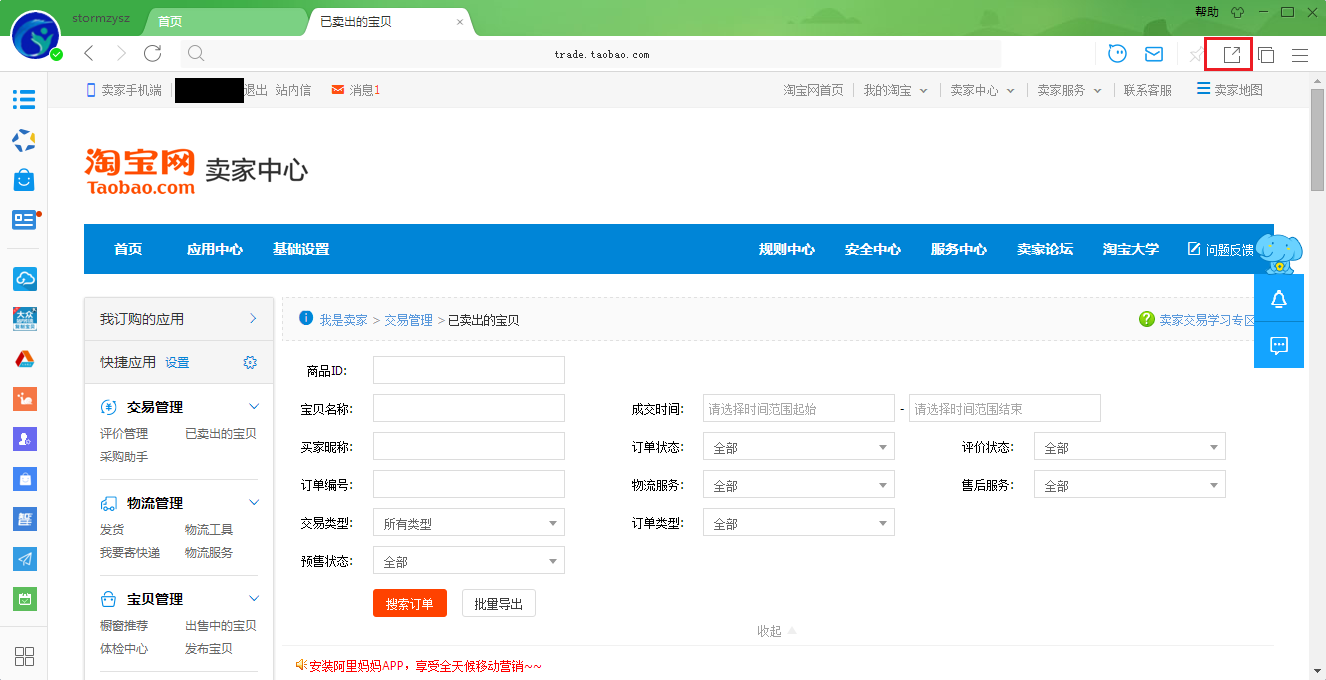Click the 商品ID input field
1326x680 pixels.
click(469, 370)
